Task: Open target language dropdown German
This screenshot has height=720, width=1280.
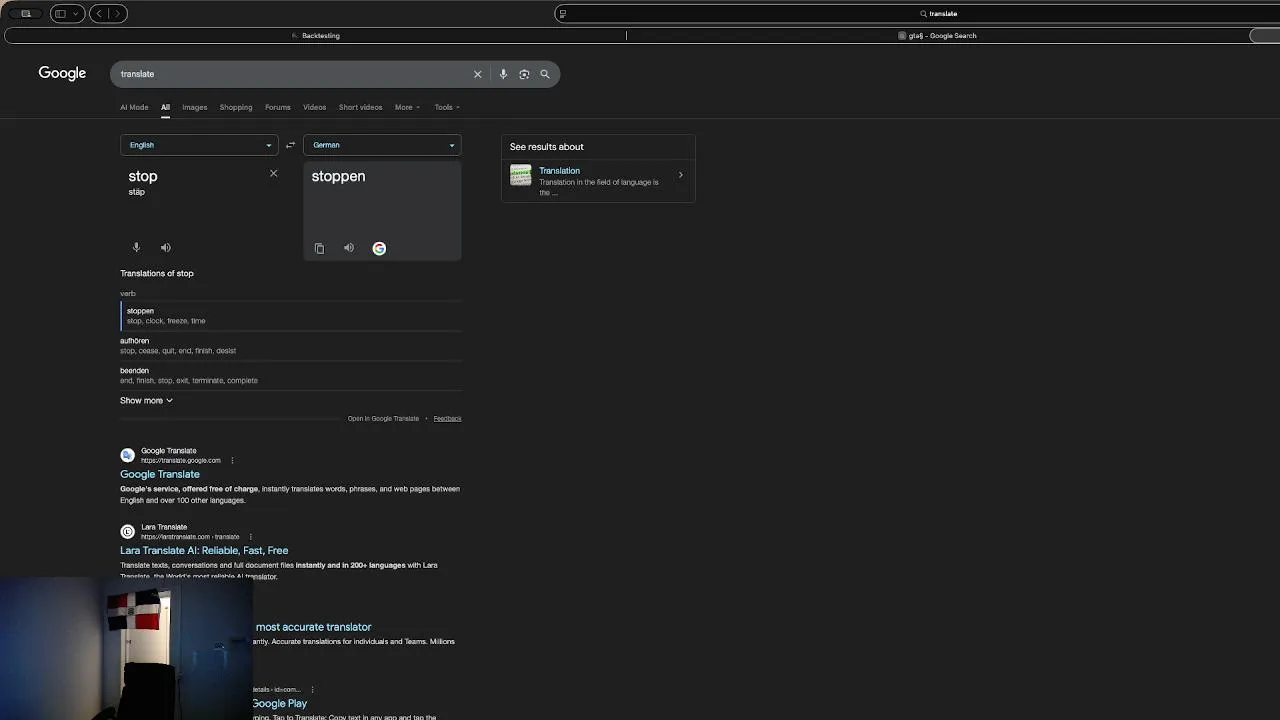Action: click(382, 145)
